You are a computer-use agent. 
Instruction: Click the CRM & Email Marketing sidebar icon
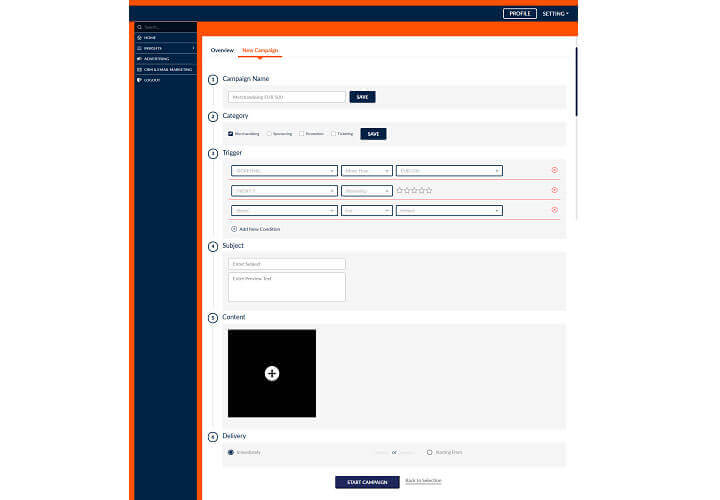pyautogui.click(x=140, y=69)
